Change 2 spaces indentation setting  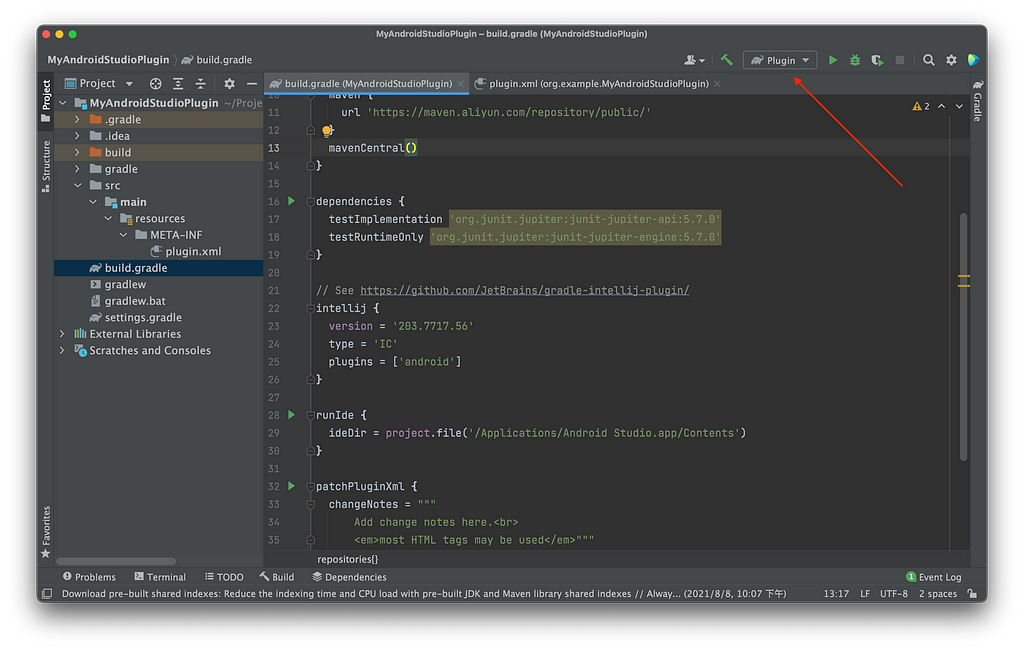(x=937, y=594)
